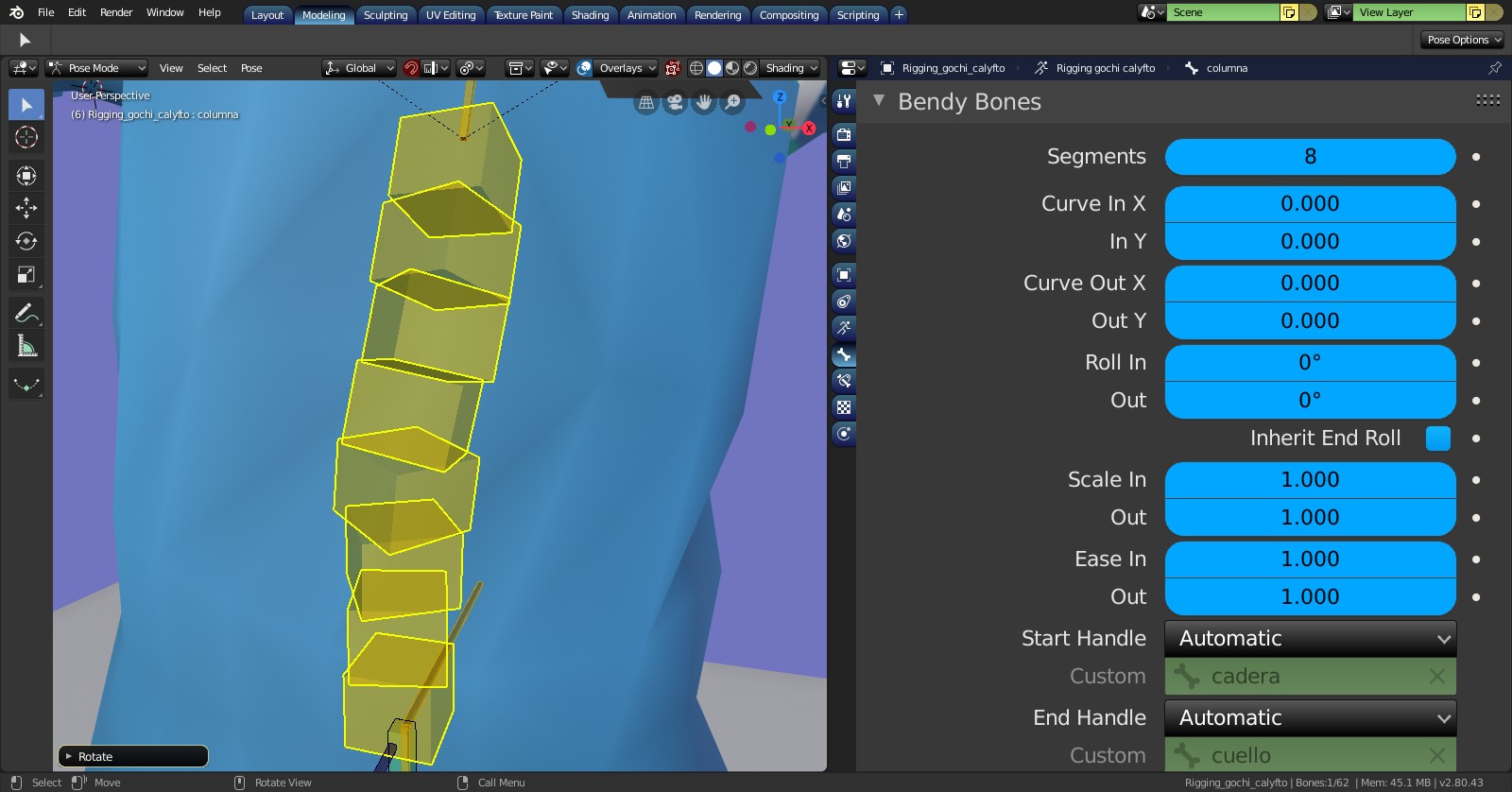Open the Armature data properties tab
This screenshot has height=792, width=1512.
click(x=844, y=328)
